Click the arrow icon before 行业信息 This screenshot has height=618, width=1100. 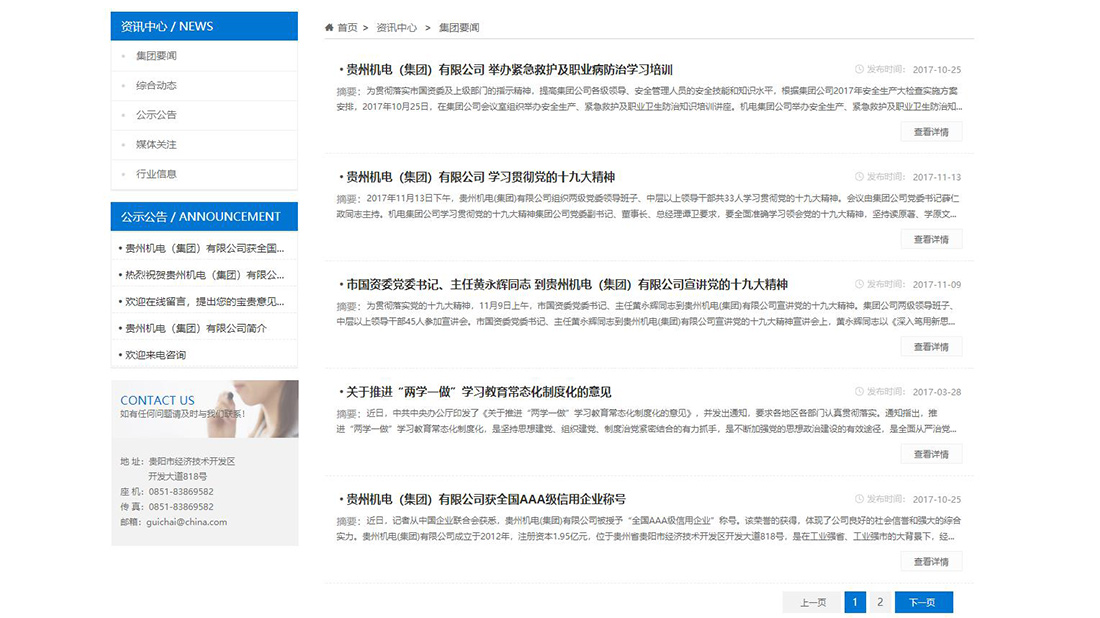point(122,173)
